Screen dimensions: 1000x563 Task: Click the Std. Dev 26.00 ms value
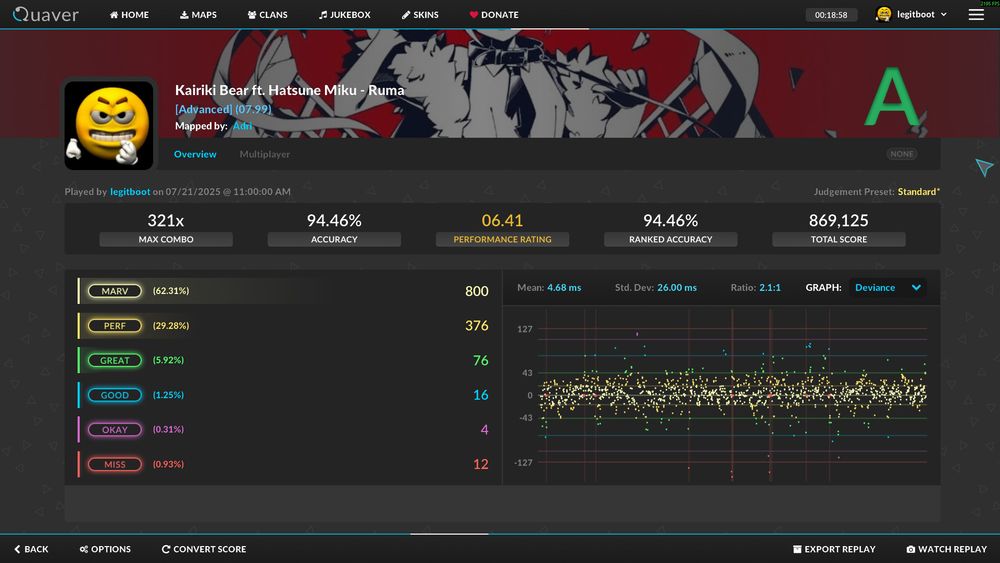point(677,288)
